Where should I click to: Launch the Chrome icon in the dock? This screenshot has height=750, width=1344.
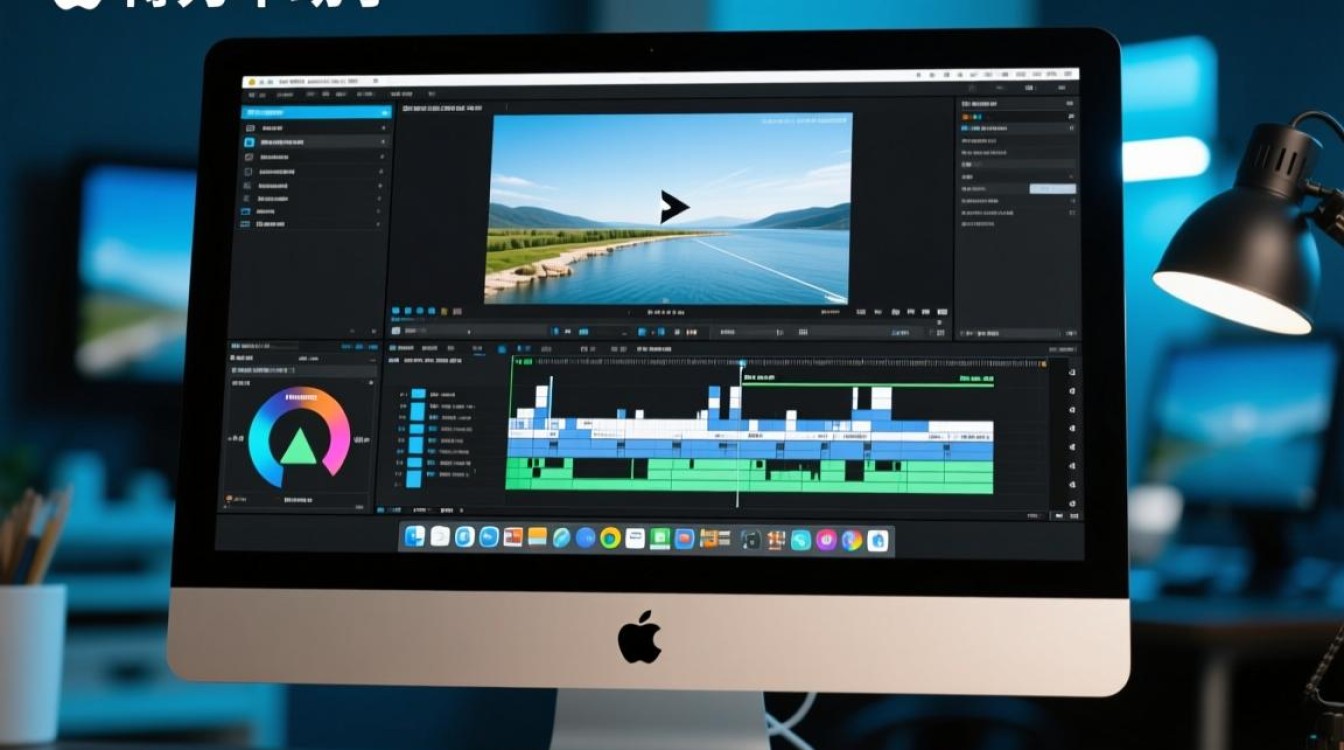pos(610,539)
